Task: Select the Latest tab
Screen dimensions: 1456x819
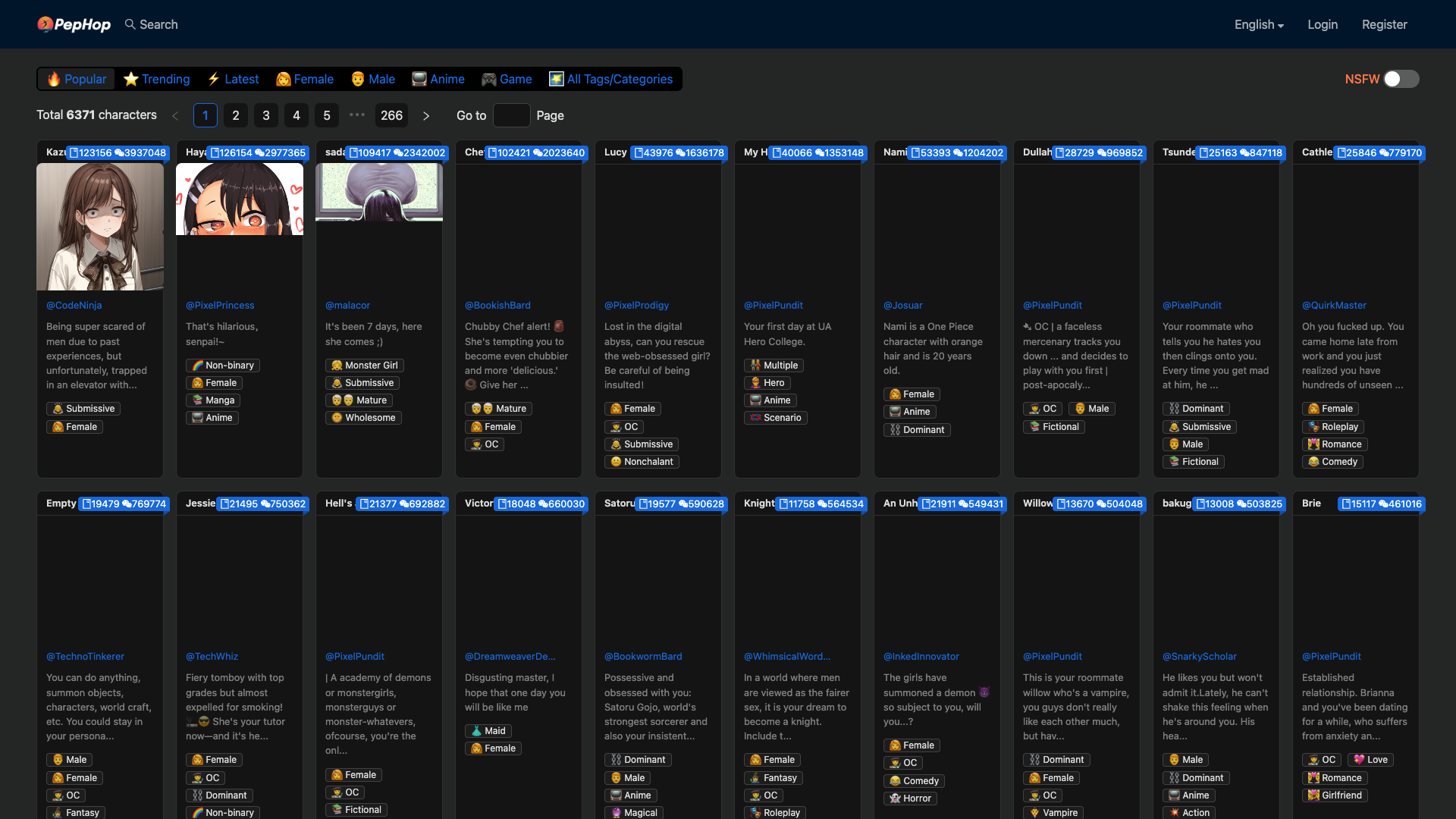Action: click(x=234, y=79)
